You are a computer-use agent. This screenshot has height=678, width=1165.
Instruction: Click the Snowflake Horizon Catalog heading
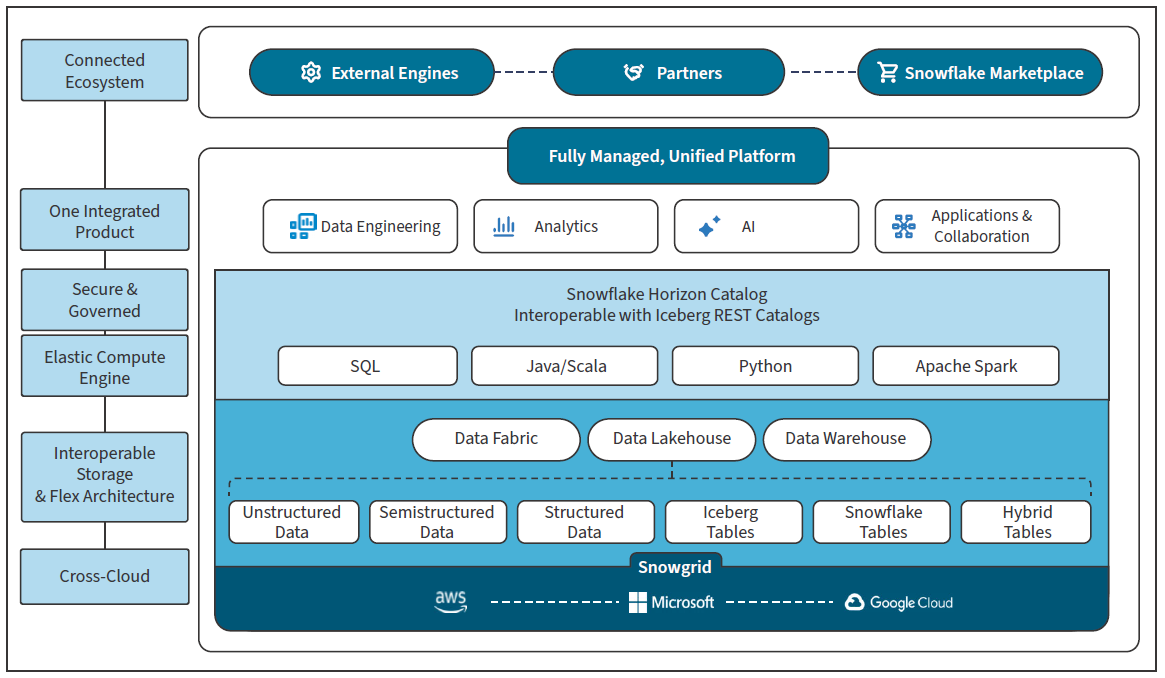point(666,294)
